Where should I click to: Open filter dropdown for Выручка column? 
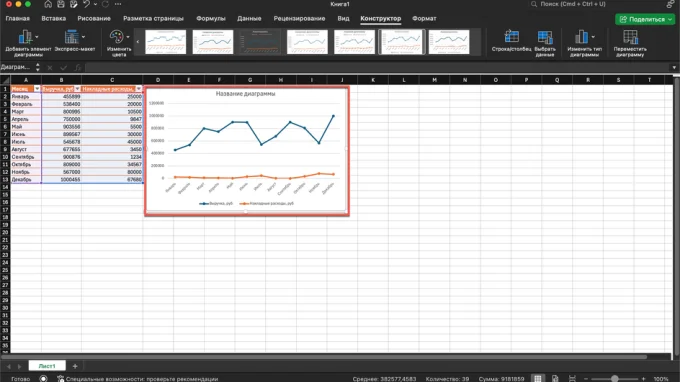[77, 89]
